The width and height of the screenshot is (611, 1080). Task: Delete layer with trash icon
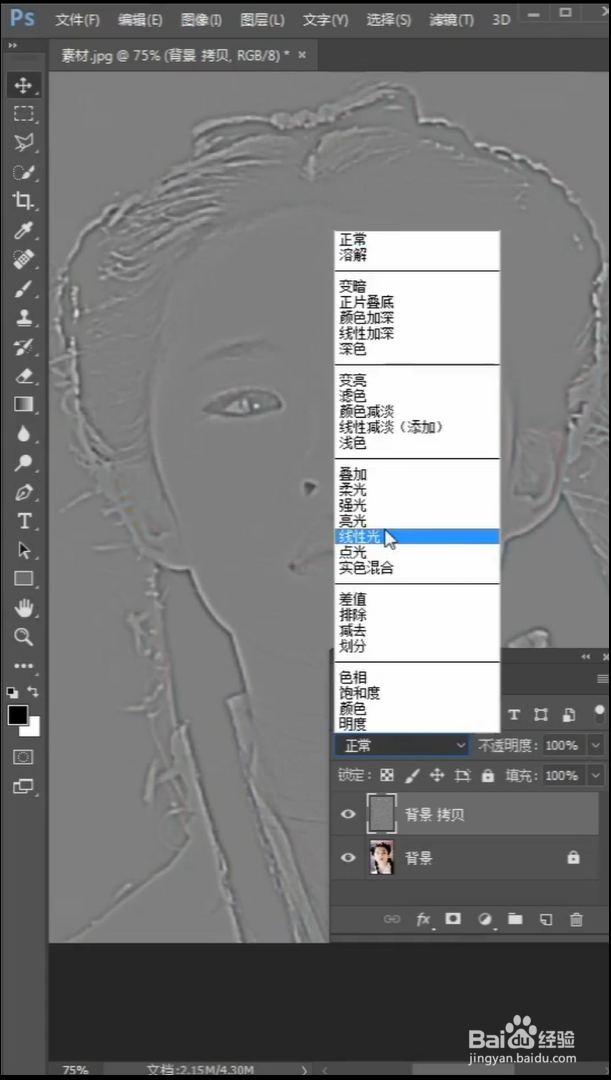pyautogui.click(x=577, y=919)
